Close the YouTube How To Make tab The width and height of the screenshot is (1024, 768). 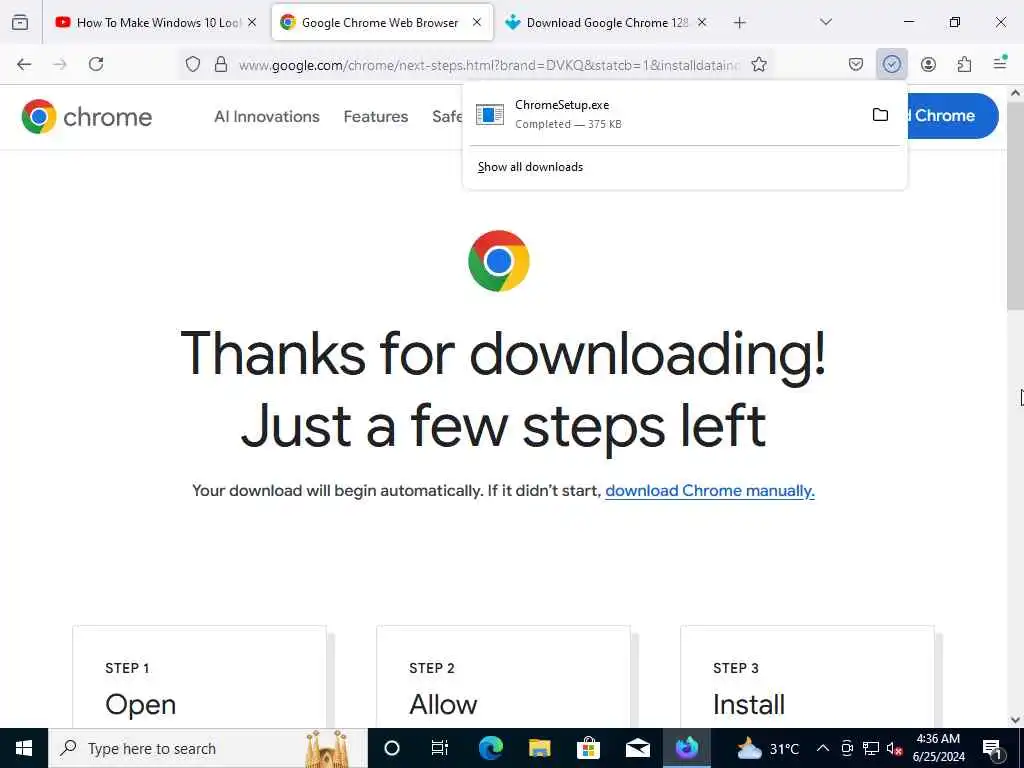click(252, 22)
